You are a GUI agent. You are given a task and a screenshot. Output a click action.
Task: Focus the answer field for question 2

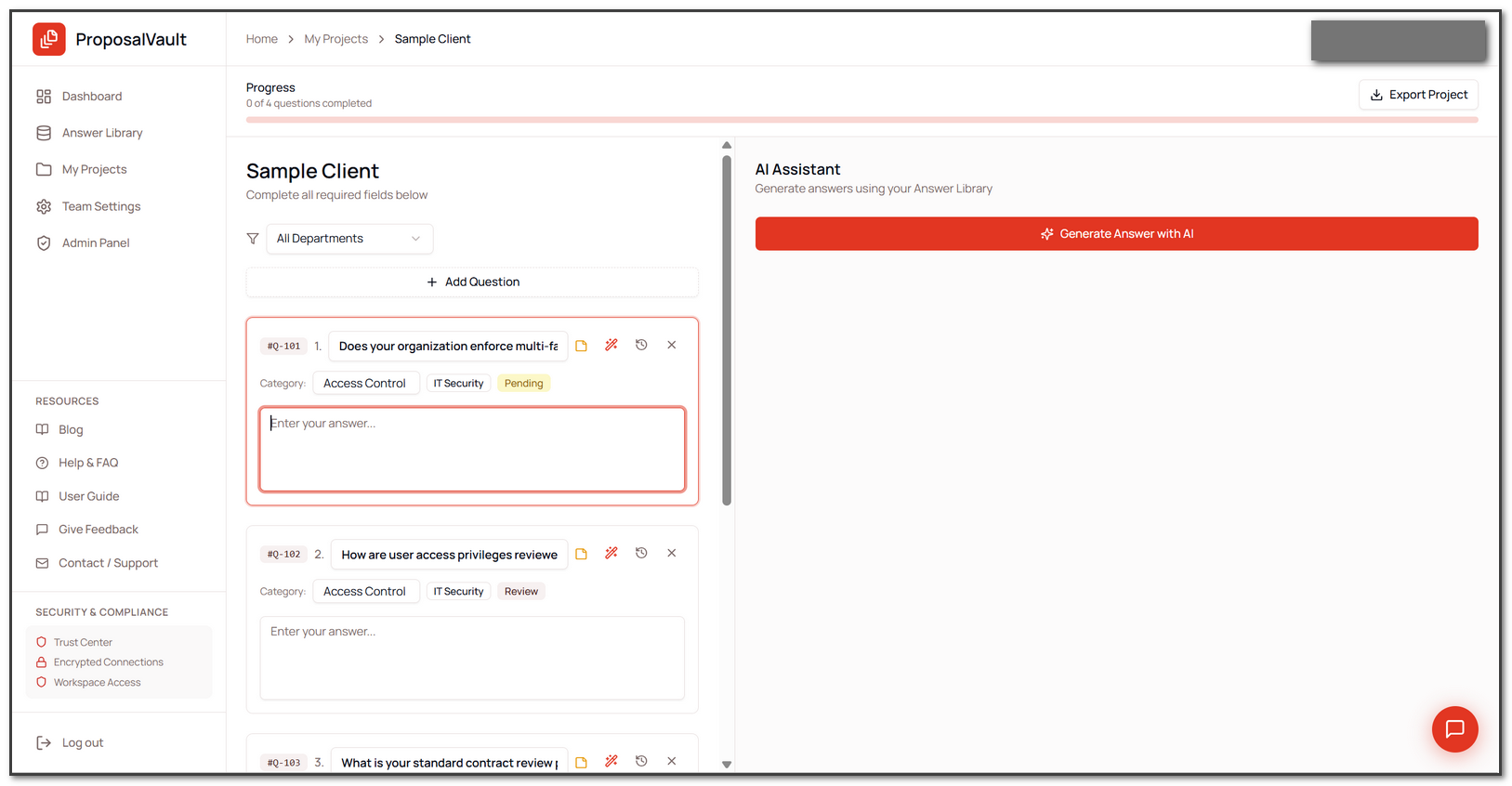pos(472,658)
